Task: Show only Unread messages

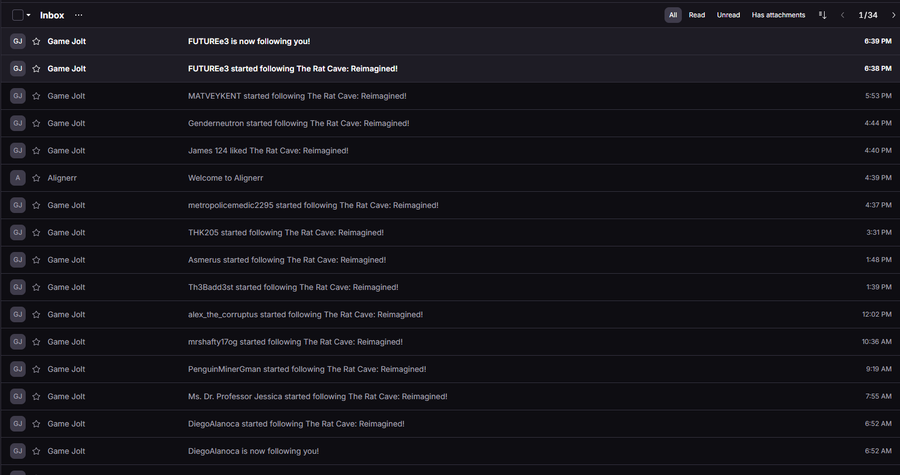Action: coord(728,15)
